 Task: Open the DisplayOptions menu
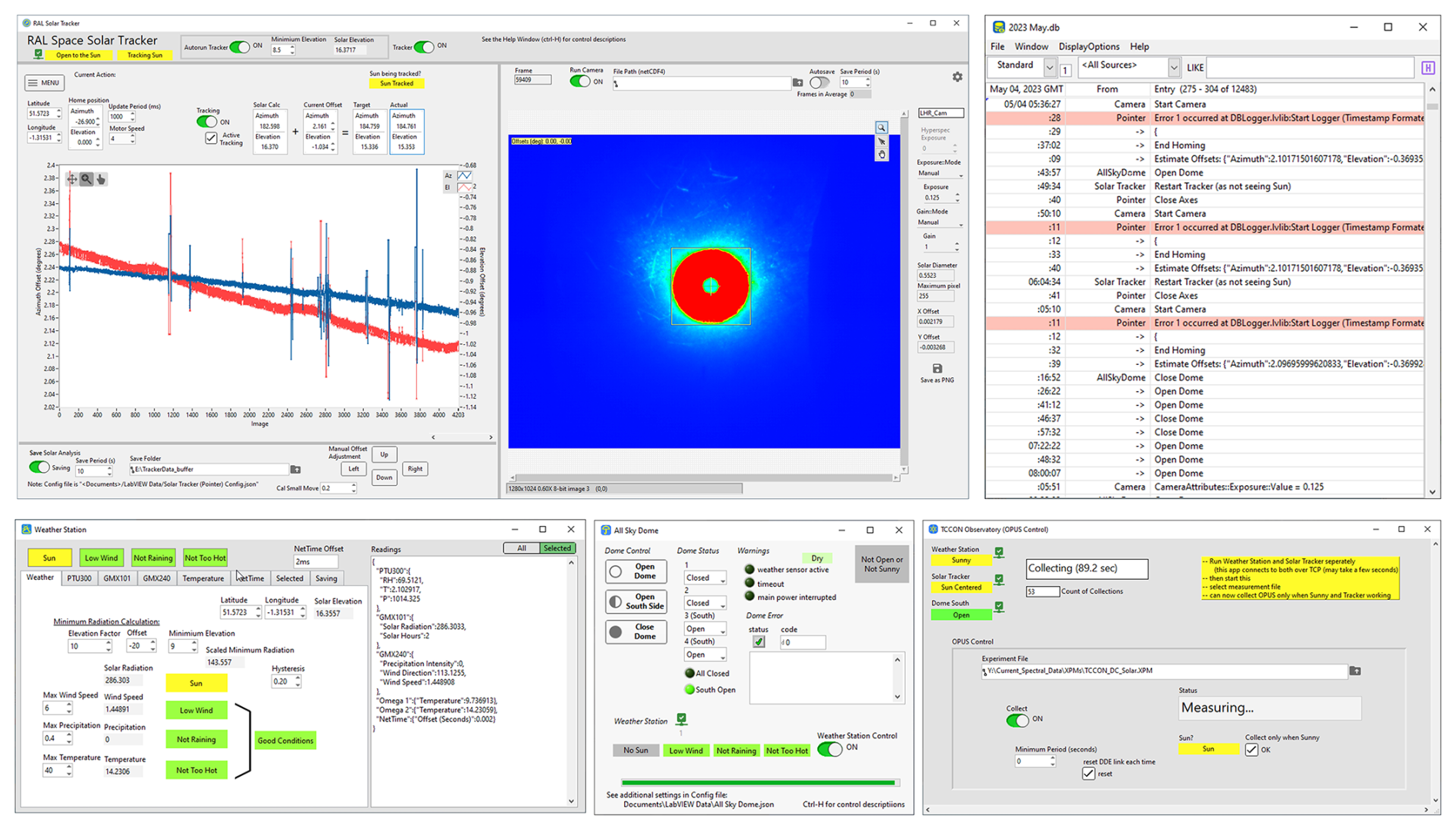(x=1088, y=47)
